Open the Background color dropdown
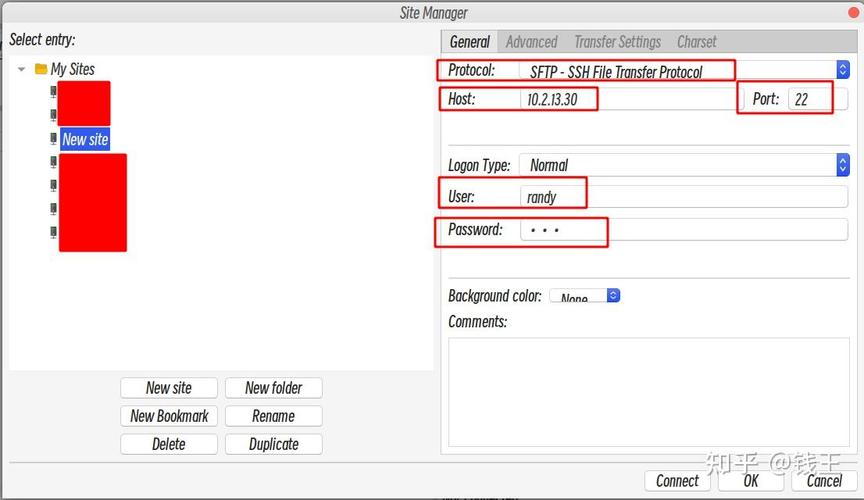 click(x=613, y=295)
